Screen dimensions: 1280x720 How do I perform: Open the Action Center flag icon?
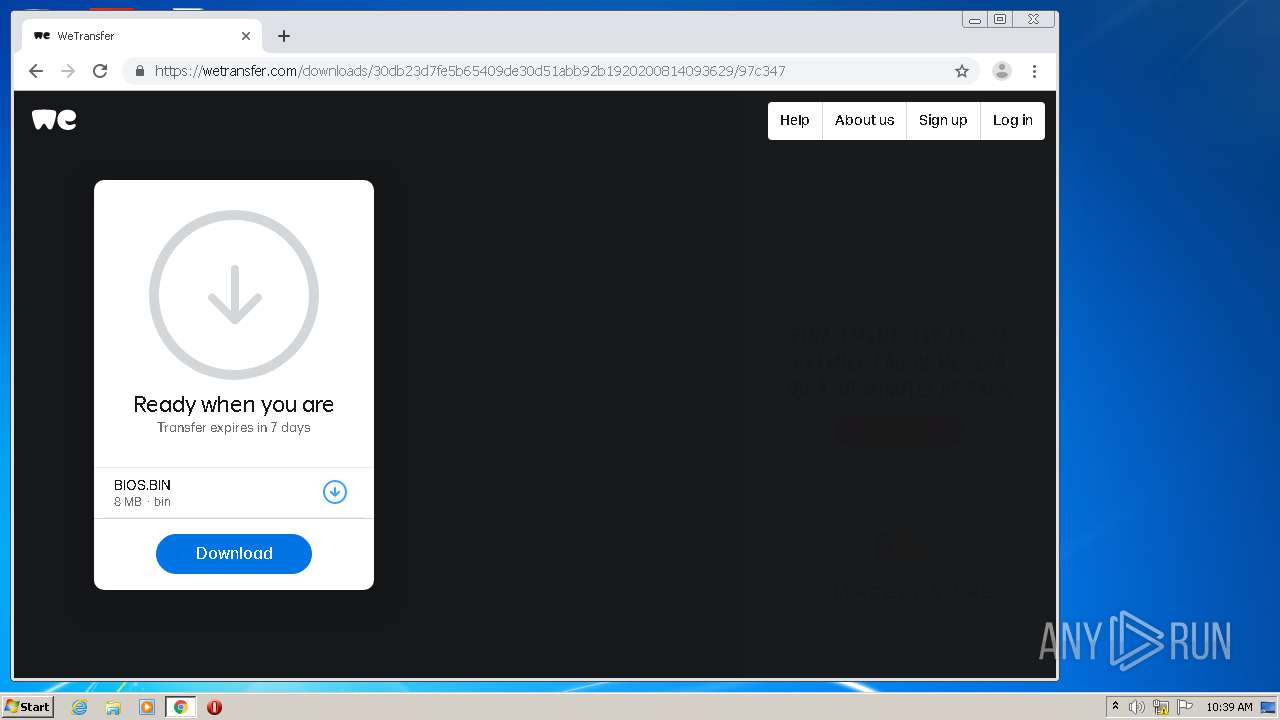(x=1185, y=707)
